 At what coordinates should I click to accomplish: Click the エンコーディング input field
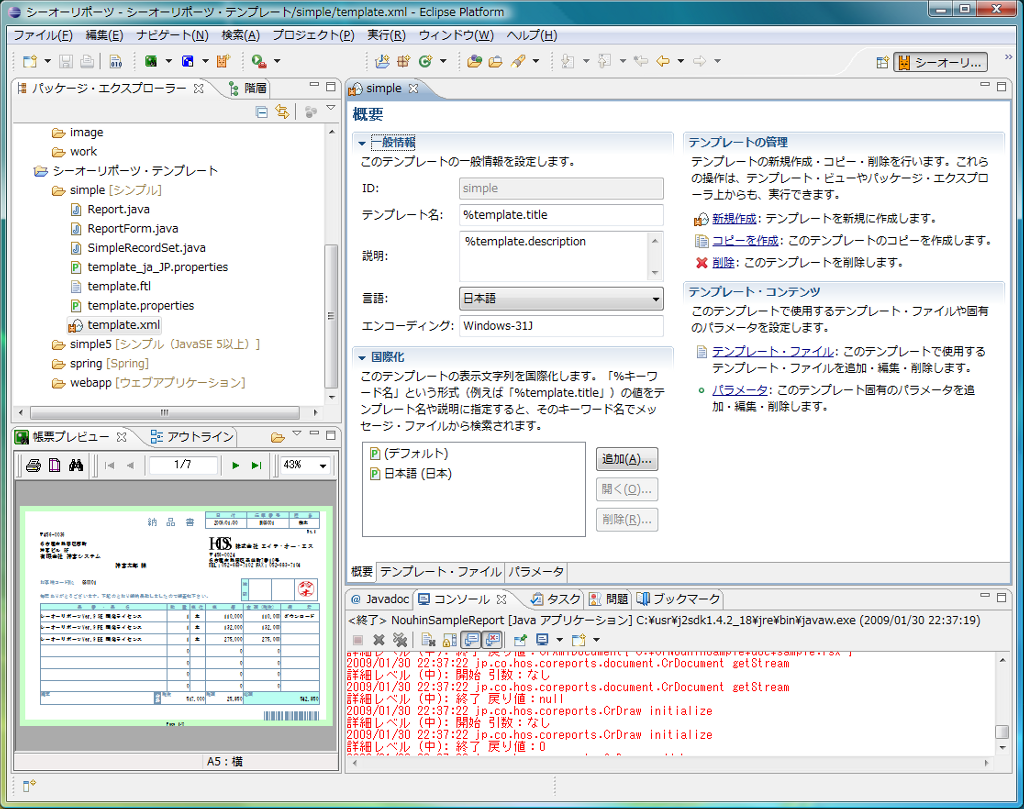tap(561, 326)
